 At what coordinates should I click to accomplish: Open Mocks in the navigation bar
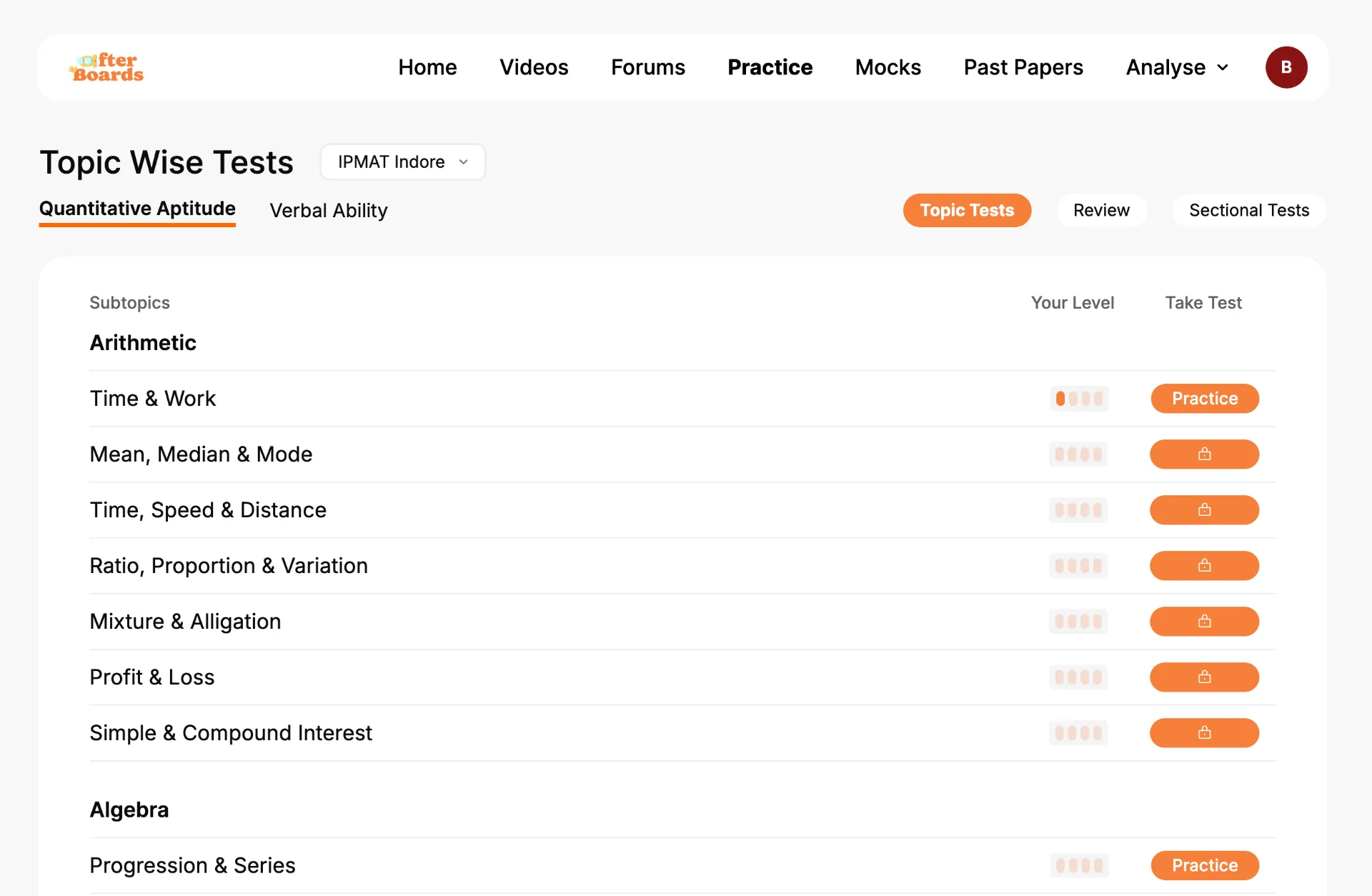(x=888, y=67)
